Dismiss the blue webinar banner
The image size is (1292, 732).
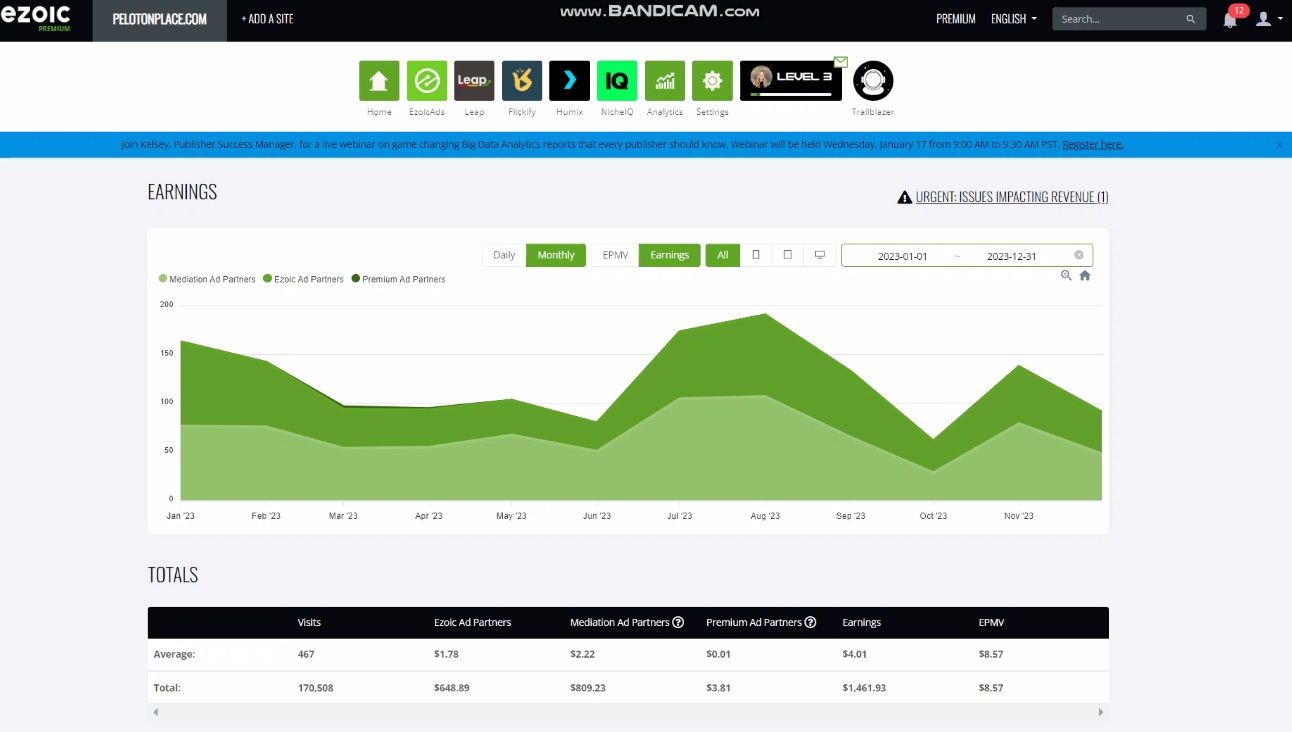[x=1279, y=145]
